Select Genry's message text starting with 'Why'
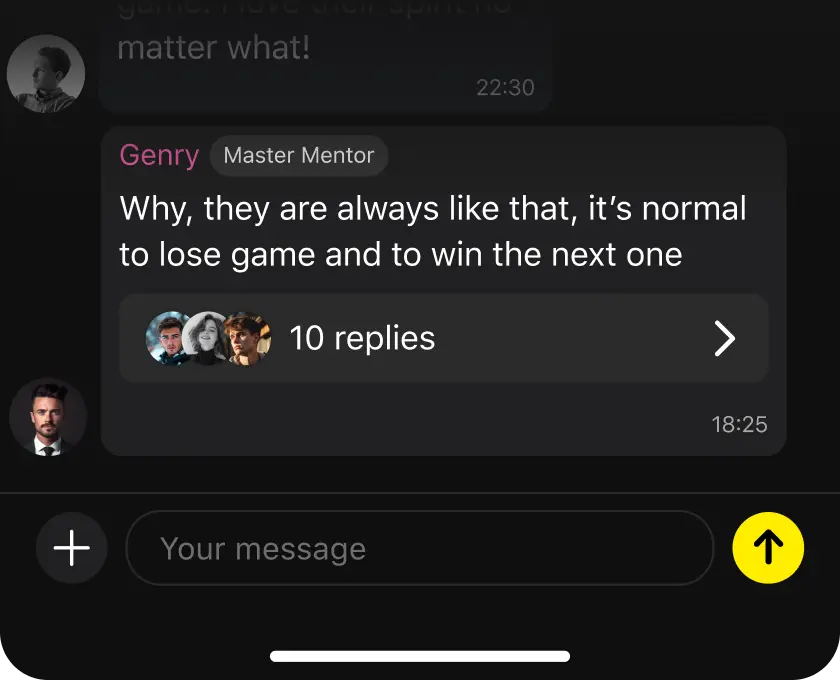 [432, 210]
